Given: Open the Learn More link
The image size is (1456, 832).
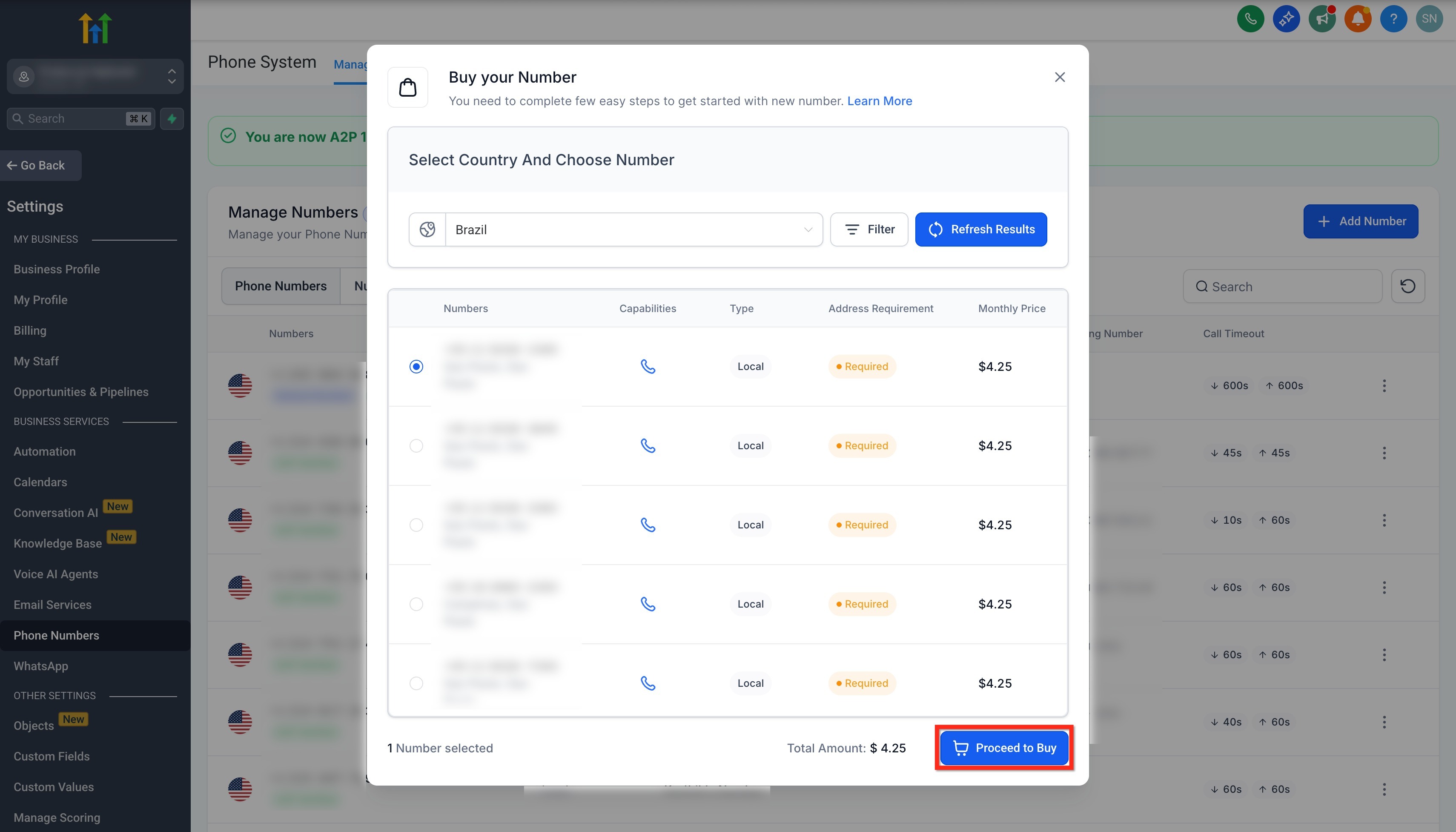Looking at the screenshot, I should (x=879, y=101).
